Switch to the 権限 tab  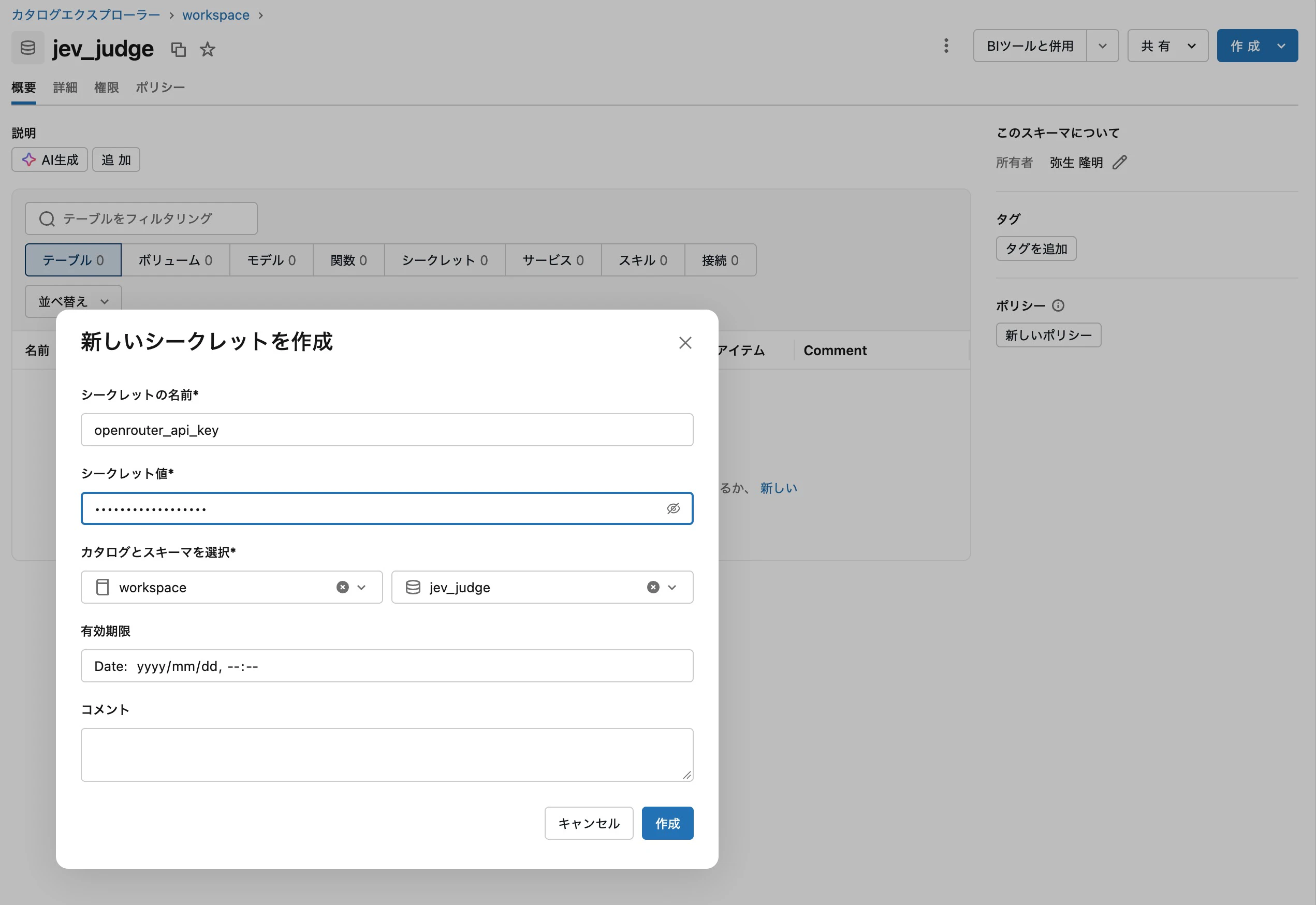point(107,88)
